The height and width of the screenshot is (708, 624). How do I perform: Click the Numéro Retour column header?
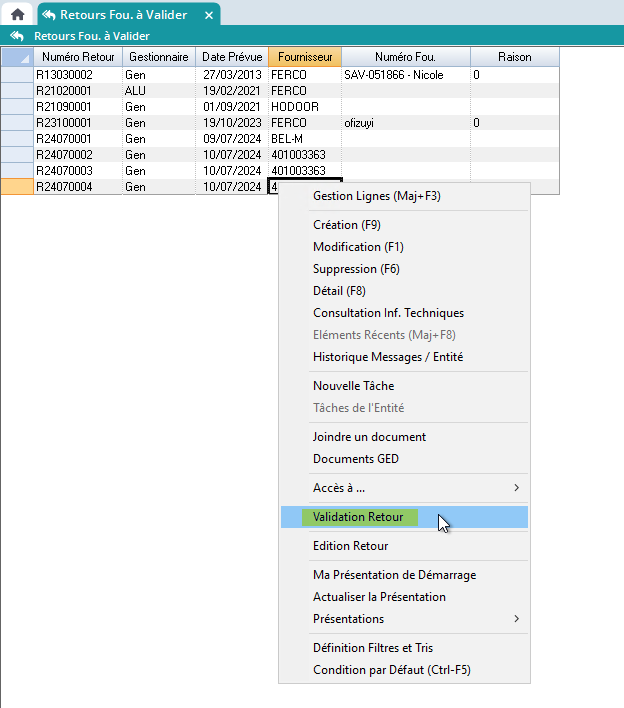point(78,57)
